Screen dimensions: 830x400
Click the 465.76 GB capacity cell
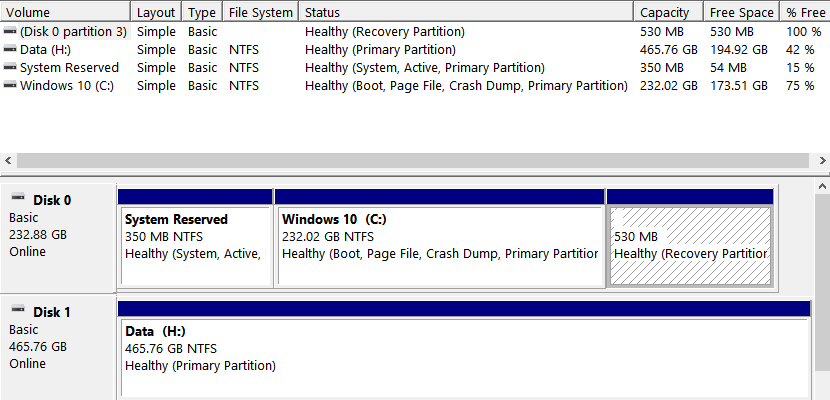point(669,50)
